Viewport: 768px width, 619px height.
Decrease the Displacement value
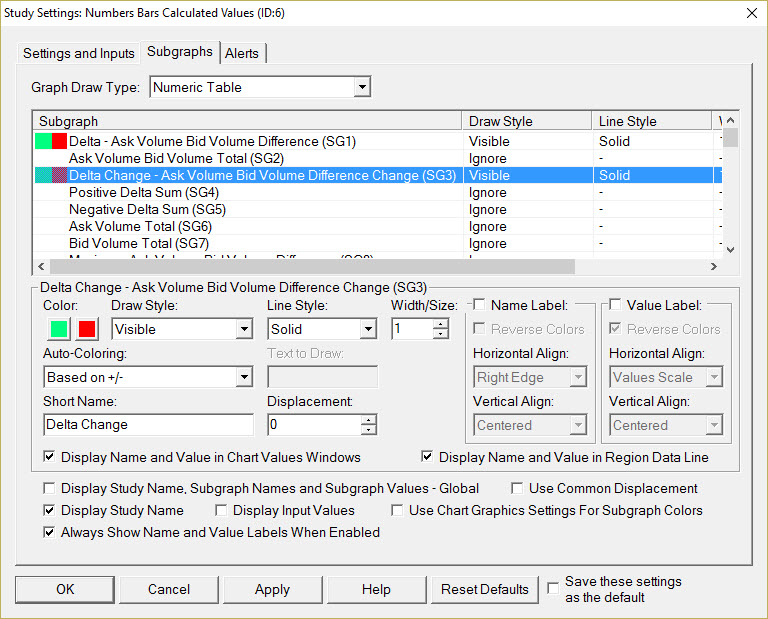[368, 430]
